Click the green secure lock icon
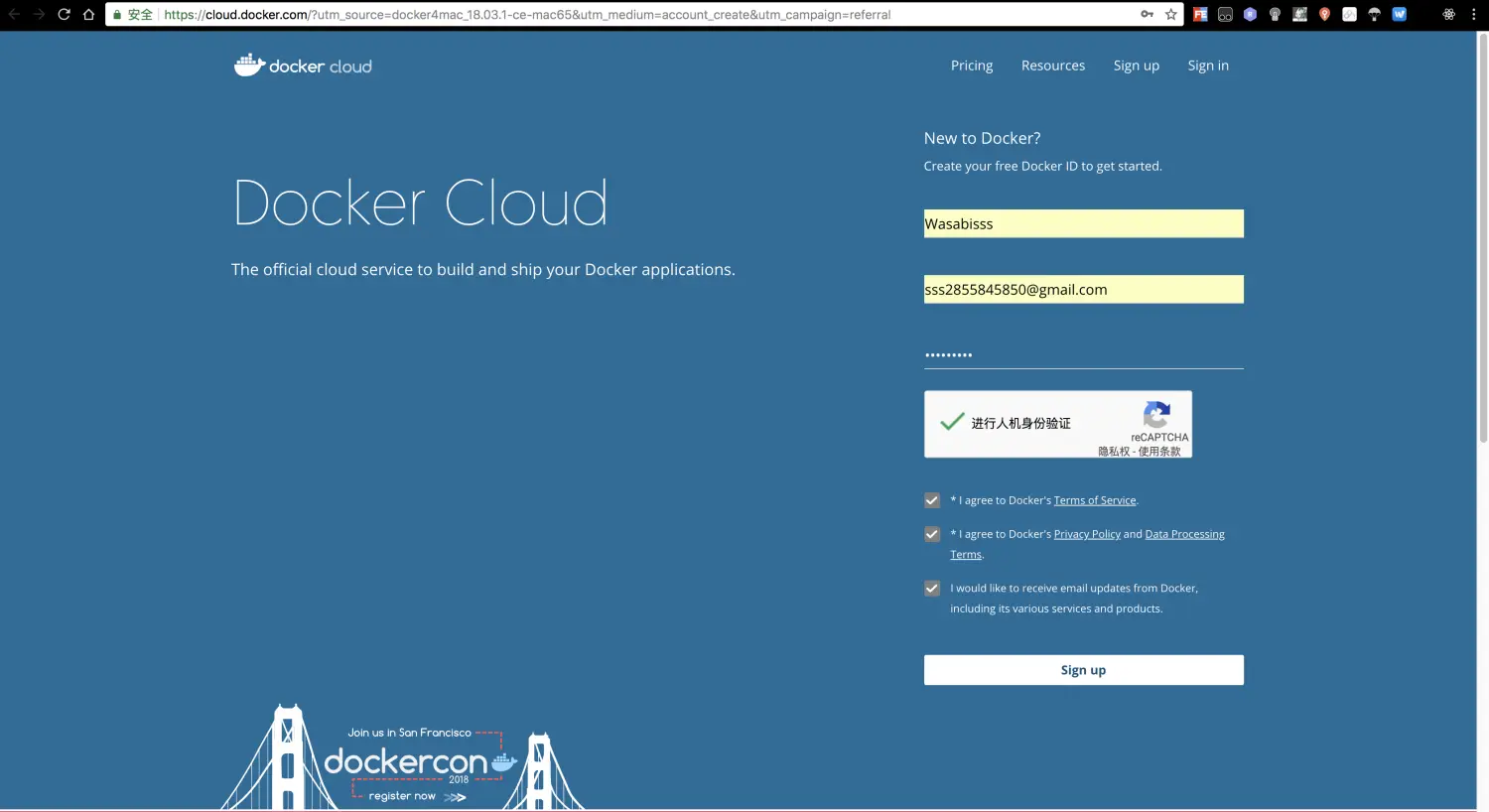Viewport: 1489px width, 812px height. pos(117,15)
